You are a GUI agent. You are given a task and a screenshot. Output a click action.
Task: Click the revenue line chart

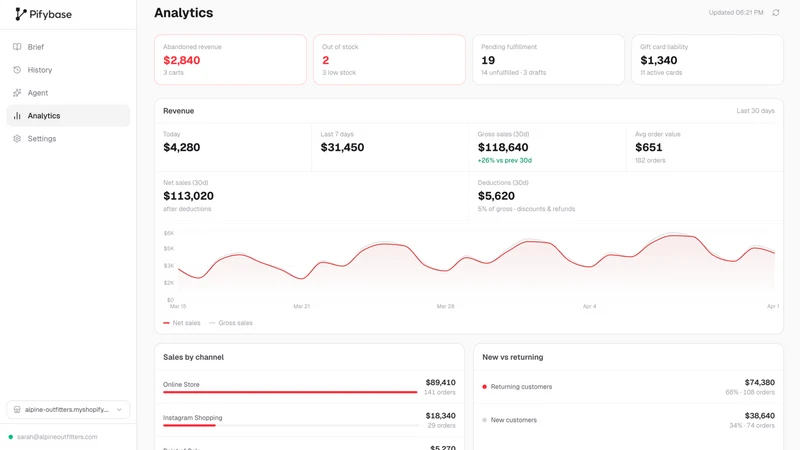476,265
